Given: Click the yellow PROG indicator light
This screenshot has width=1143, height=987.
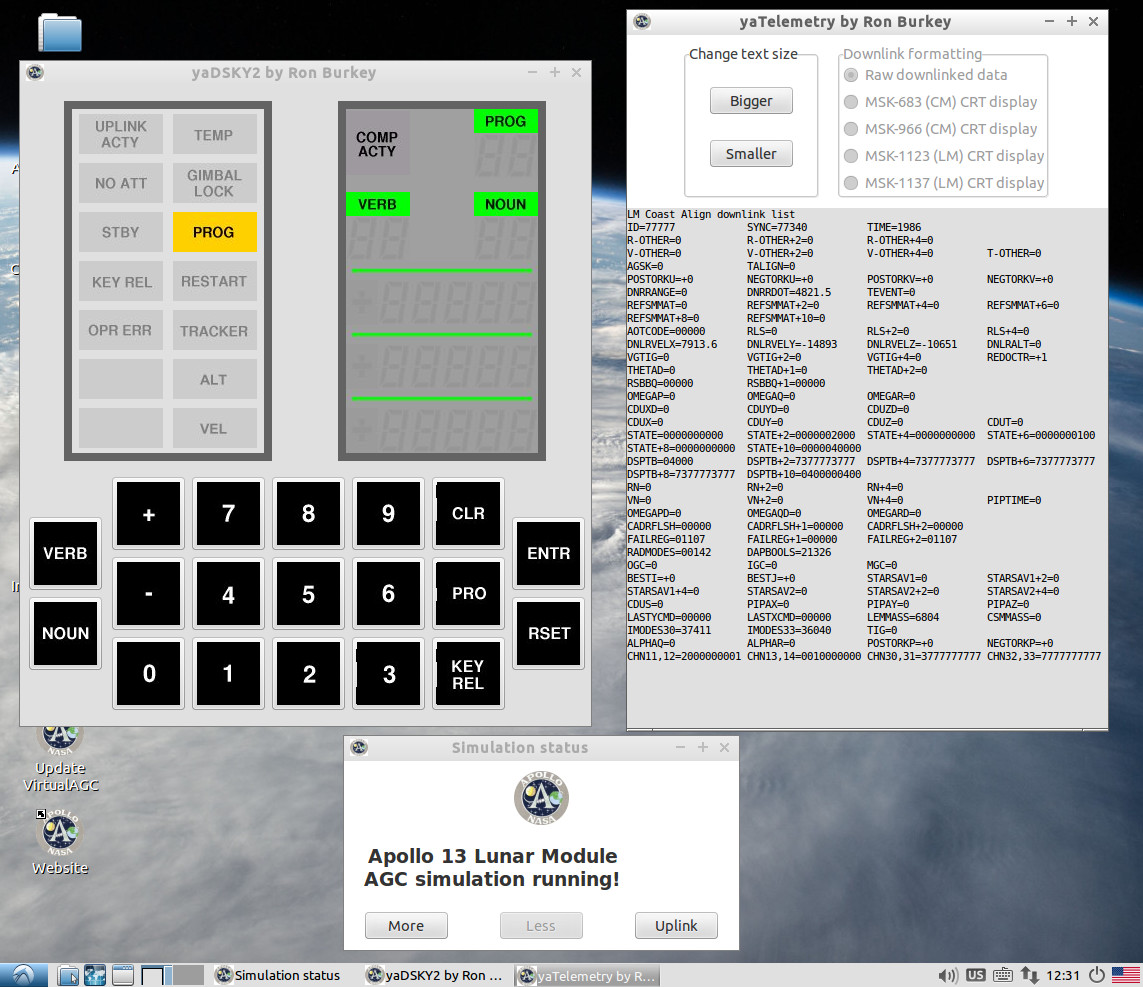Looking at the screenshot, I should [214, 232].
